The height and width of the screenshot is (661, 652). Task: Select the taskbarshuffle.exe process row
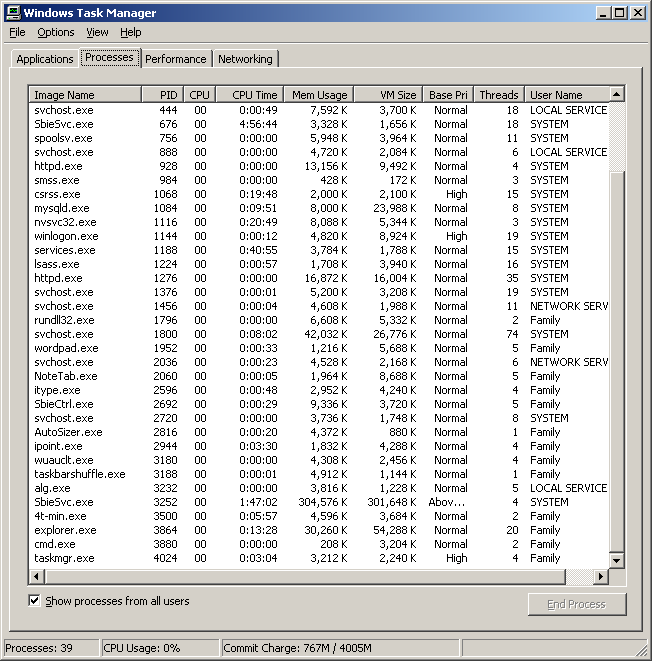(x=319, y=474)
